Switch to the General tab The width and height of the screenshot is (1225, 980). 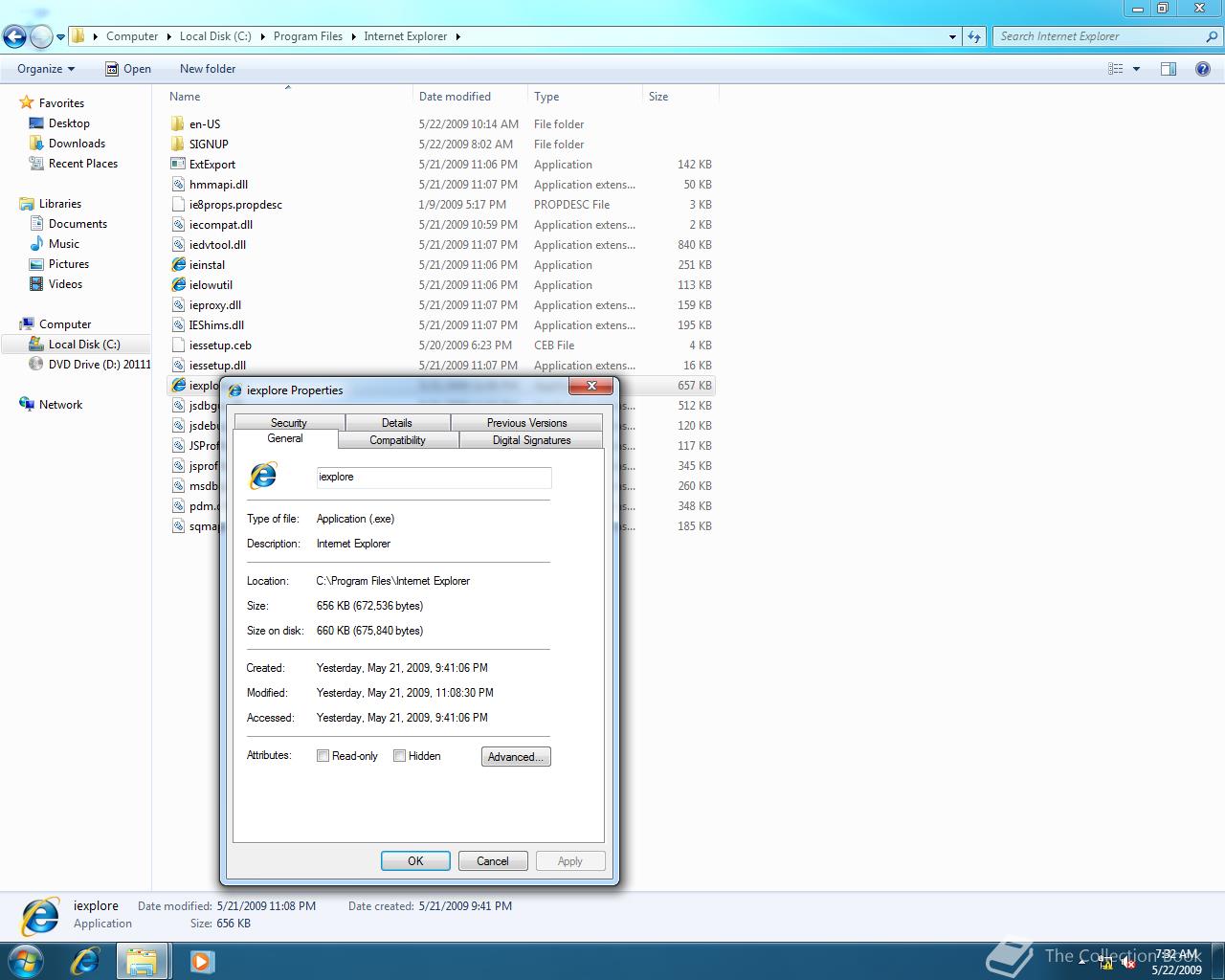click(x=285, y=438)
